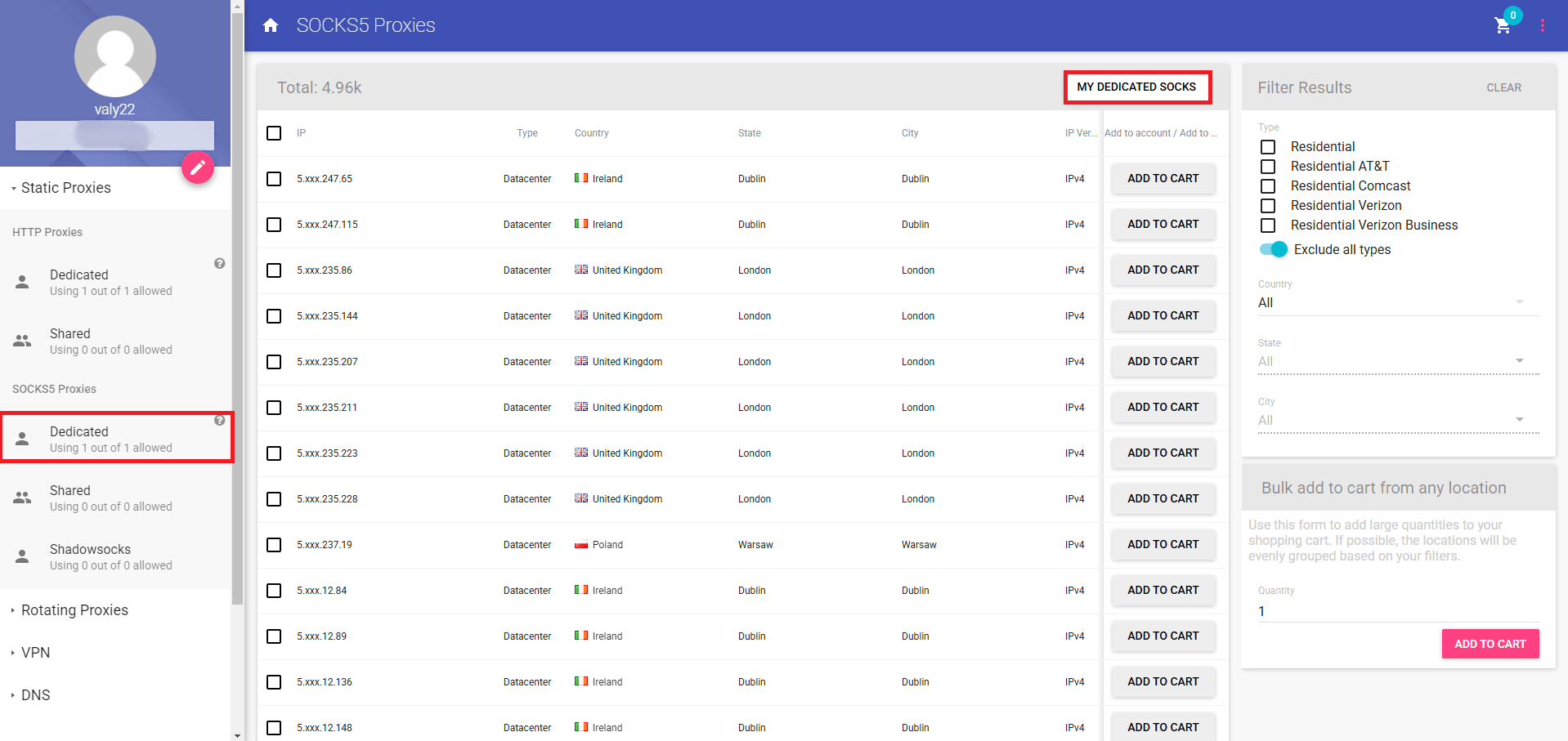Click the Shadowsocks person icon
Image resolution: width=1568 pixels, height=741 pixels.
pos(23,556)
